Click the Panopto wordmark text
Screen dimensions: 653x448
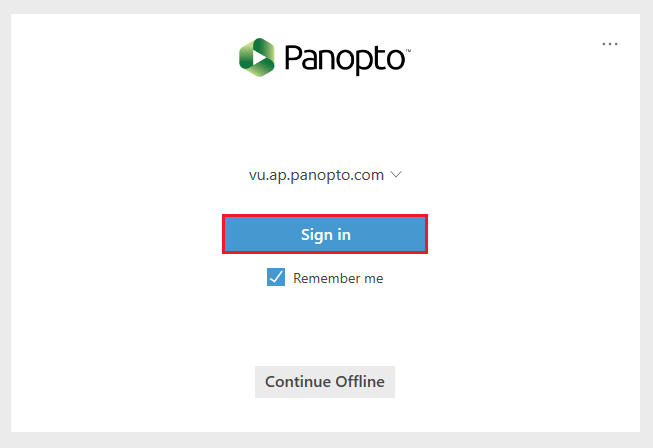tap(347, 59)
